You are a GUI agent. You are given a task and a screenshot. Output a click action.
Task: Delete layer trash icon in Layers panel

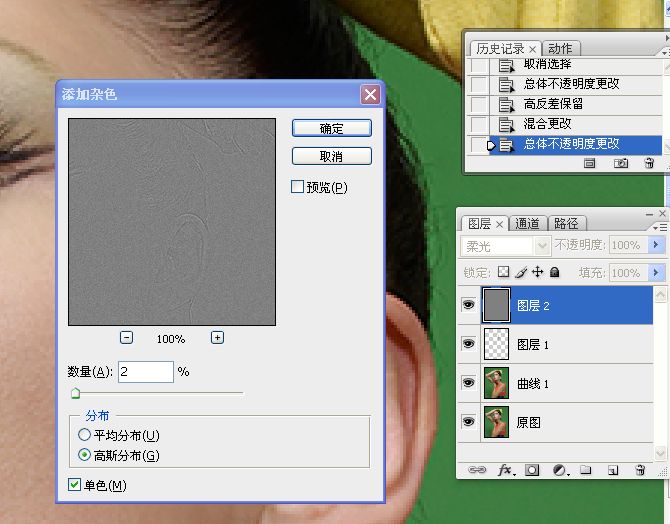[x=640, y=470]
